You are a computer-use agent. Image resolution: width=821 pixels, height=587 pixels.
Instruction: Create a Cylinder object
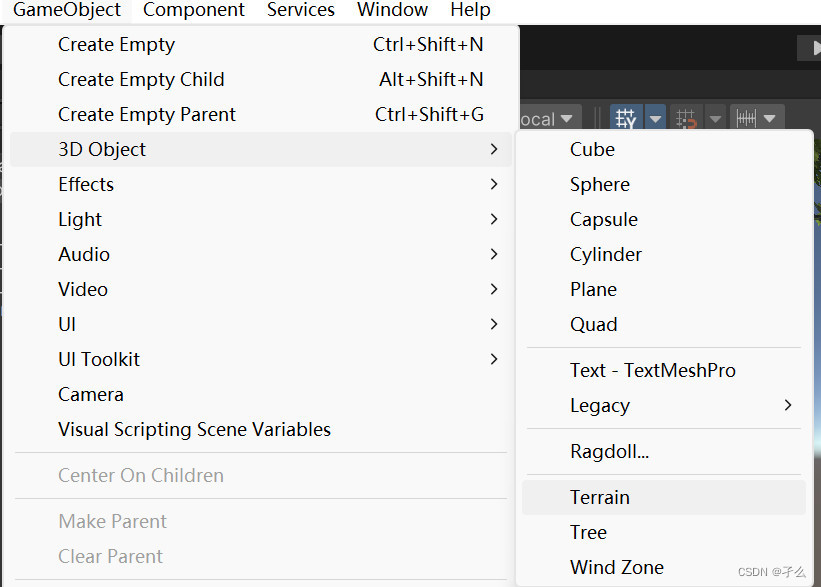click(663, 254)
